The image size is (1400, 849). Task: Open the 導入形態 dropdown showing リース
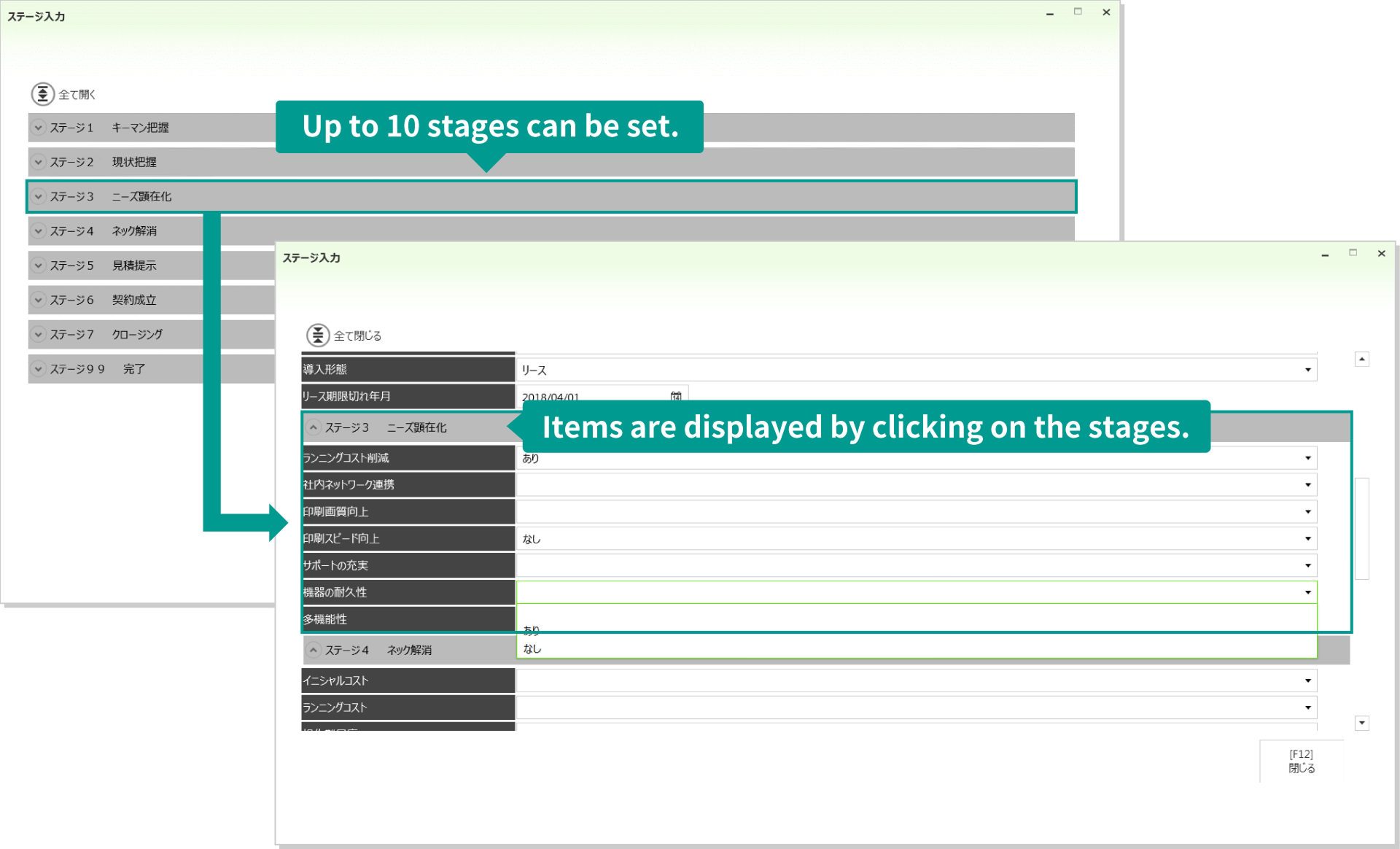[1307, 370]
